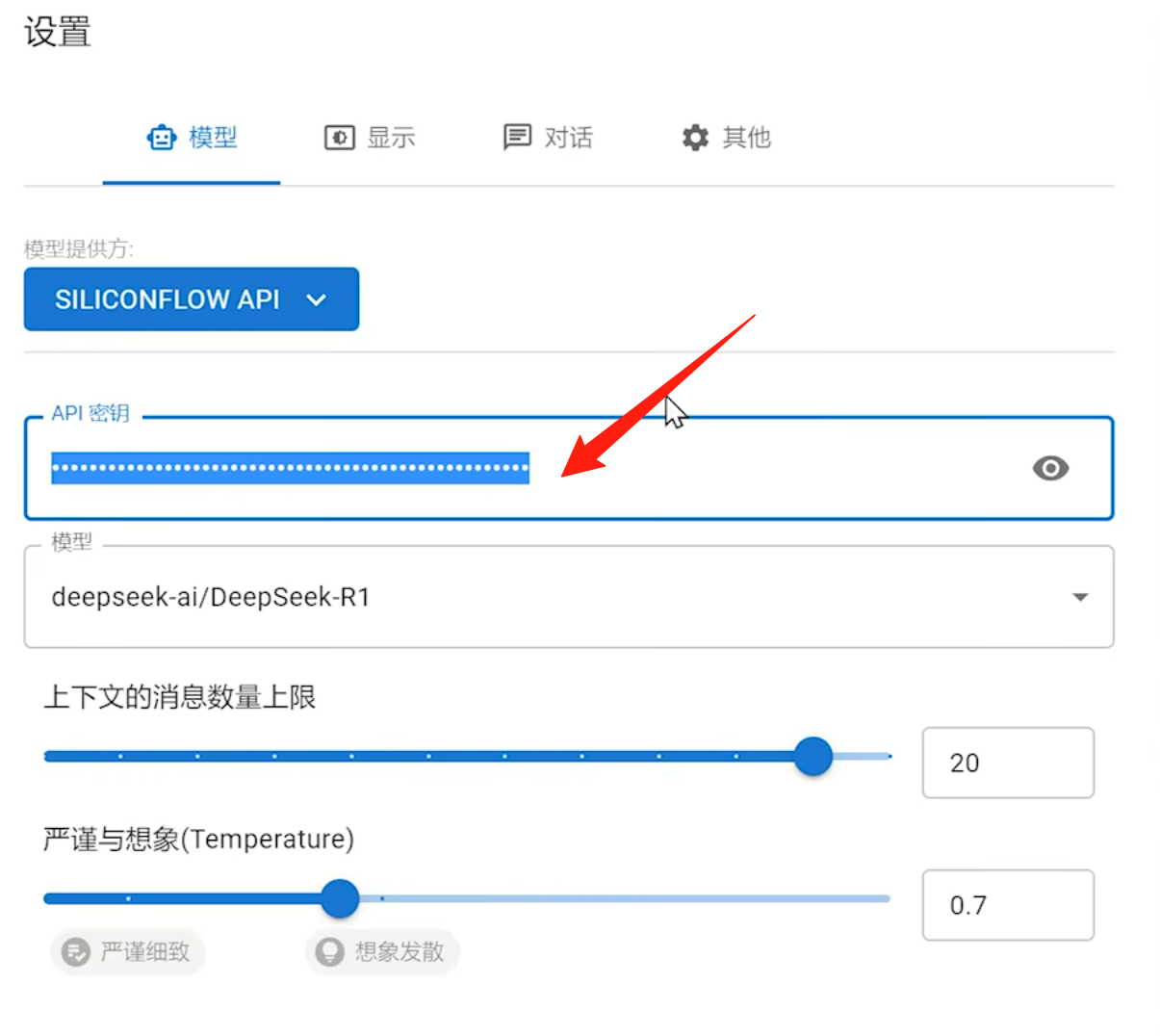The height and width of the screenshot is (1036, 1160).
Task: Click the chevron on SILICONFLOW API button
Action: (x=316, y=300)
